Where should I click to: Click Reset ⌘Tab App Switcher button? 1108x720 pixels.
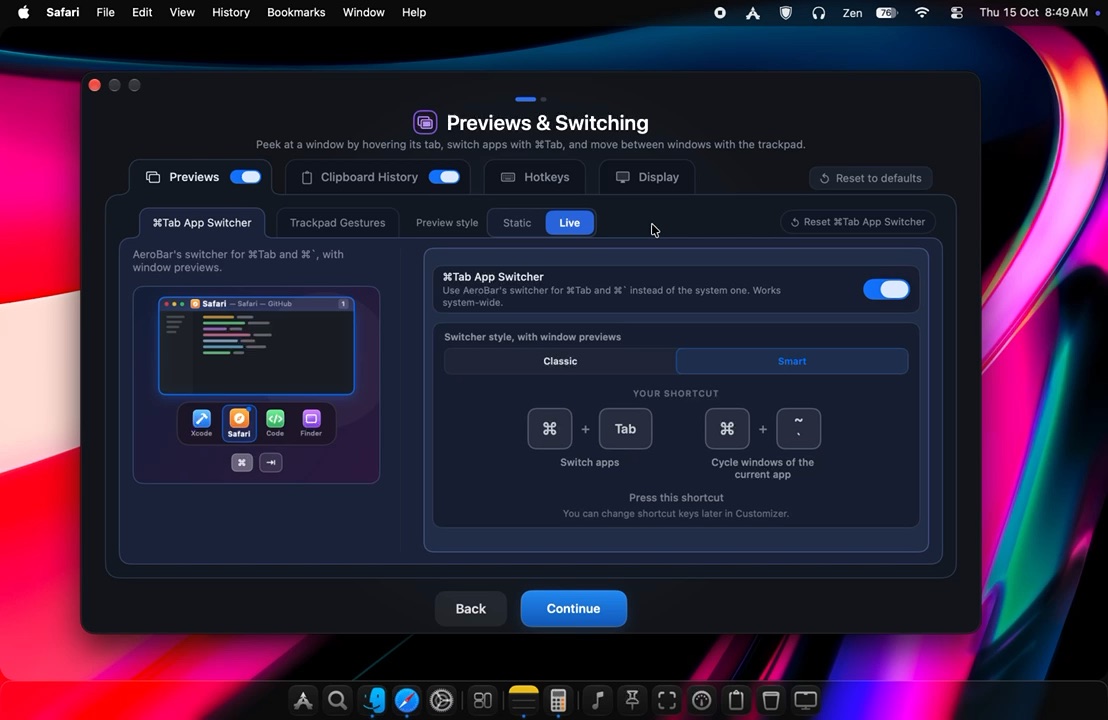point(857,222)
